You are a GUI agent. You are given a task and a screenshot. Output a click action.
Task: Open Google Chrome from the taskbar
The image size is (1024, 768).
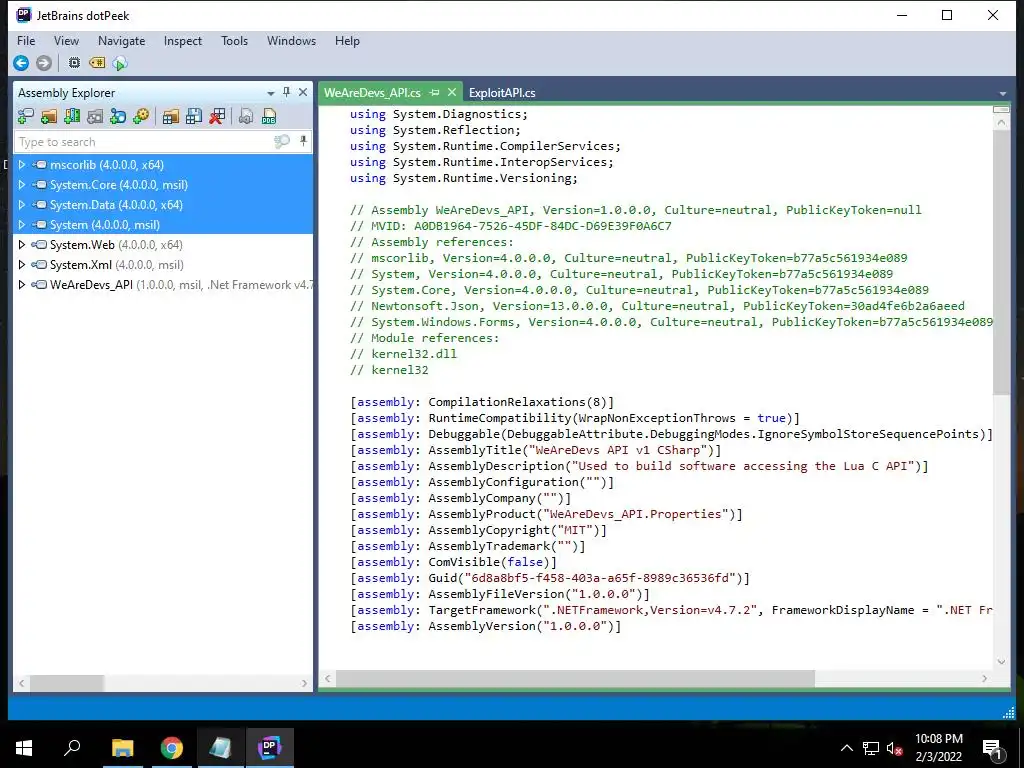(172, 748)
